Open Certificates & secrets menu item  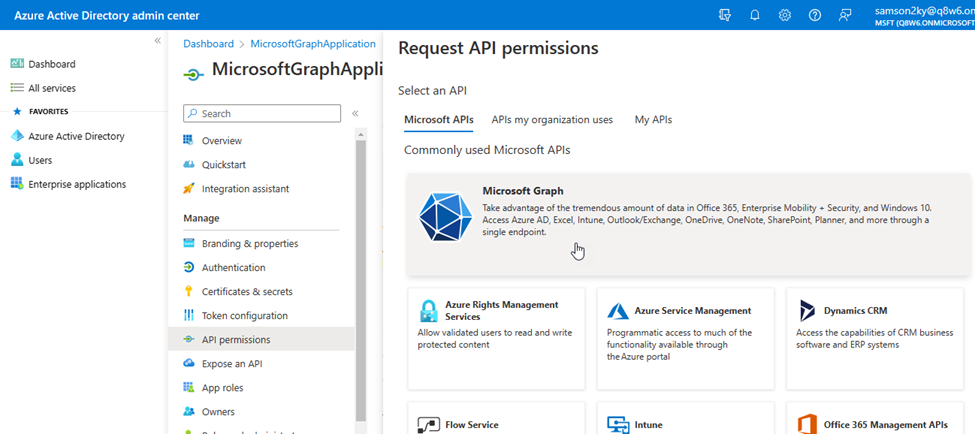(x=247, y=292)
